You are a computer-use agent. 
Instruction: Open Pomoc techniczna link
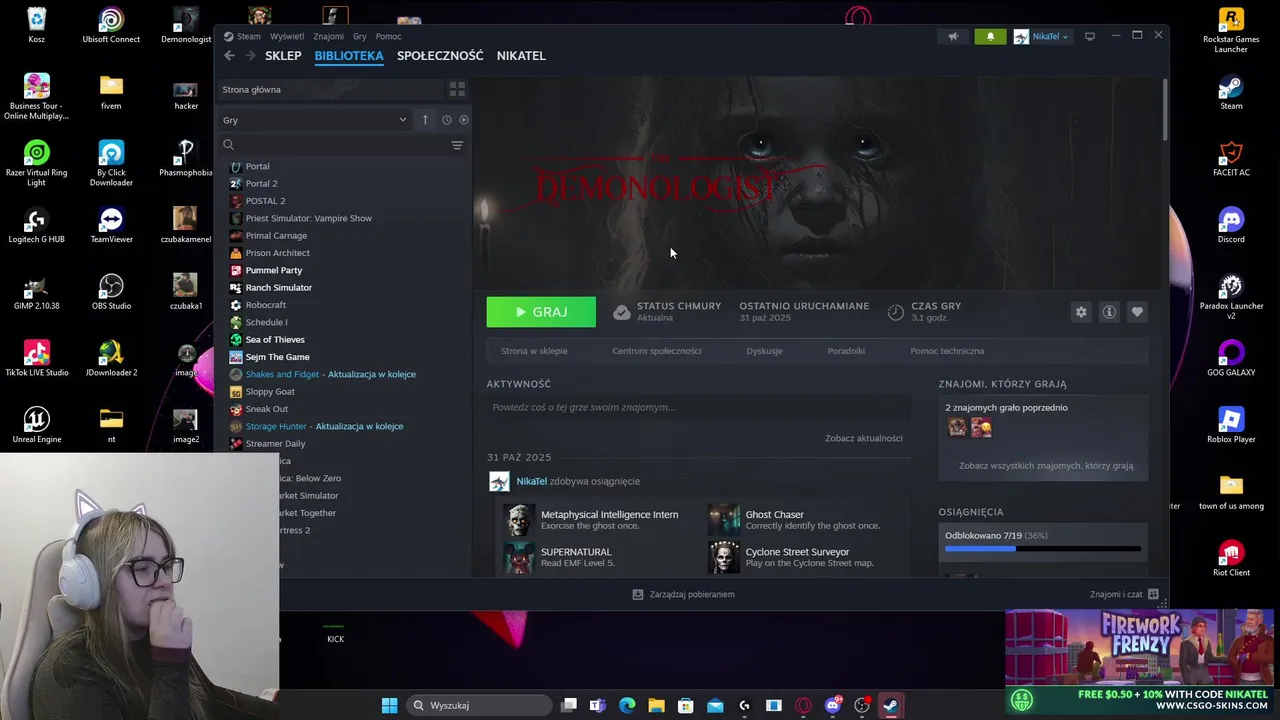947,351
